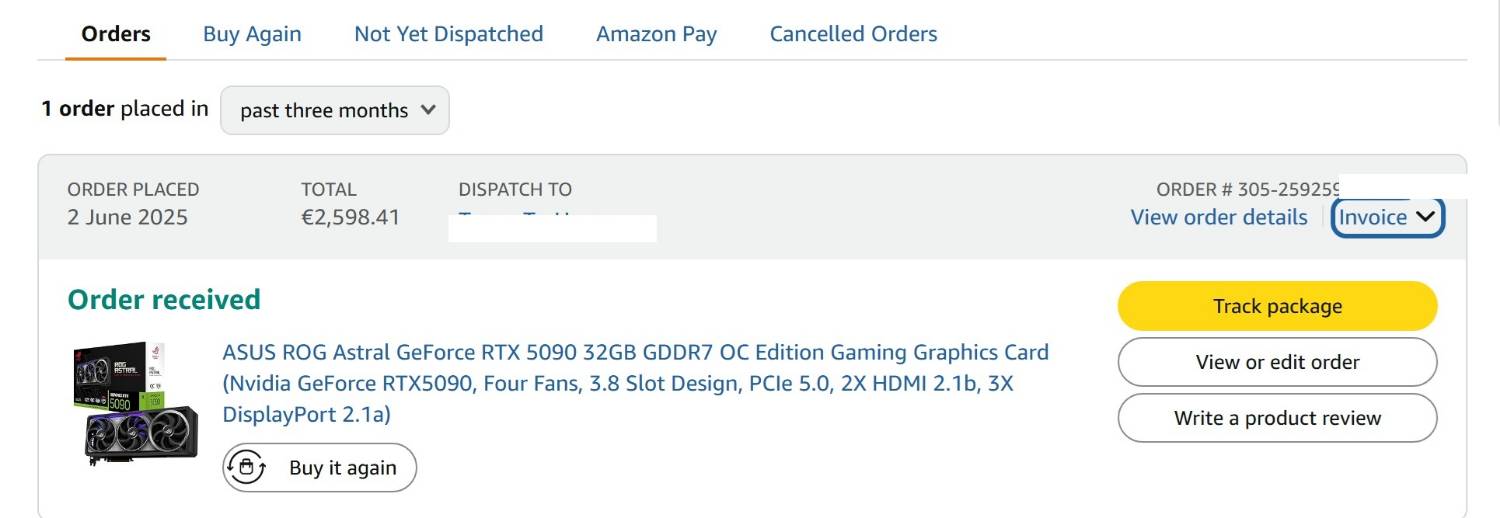This screenshot has height=518, width=1500.
Task: Click the View or edit order button
Action: (x=1277, y=362)
